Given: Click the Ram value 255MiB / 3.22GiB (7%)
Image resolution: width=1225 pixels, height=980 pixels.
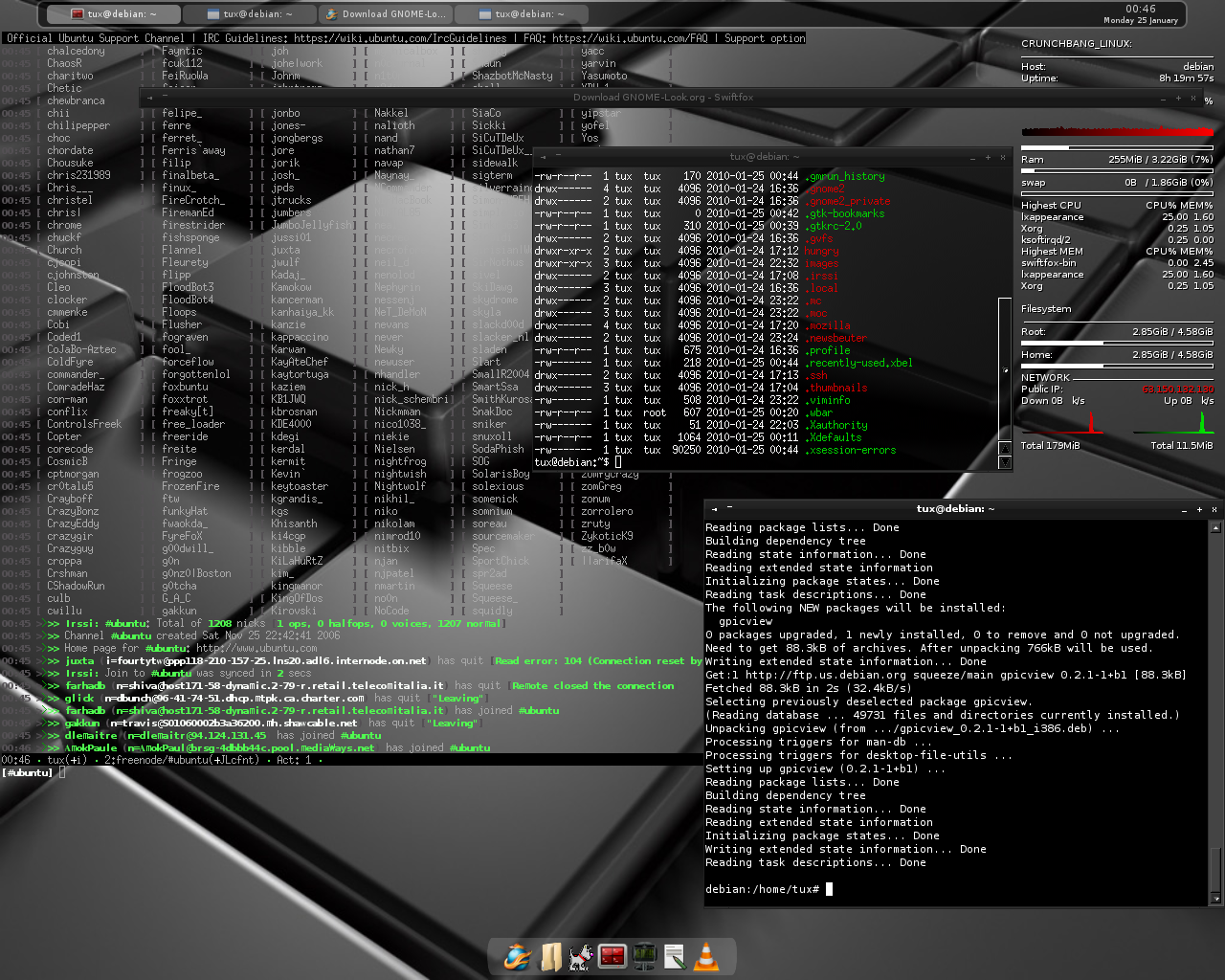Looking at the screenshot, I should pos(1161,160).
